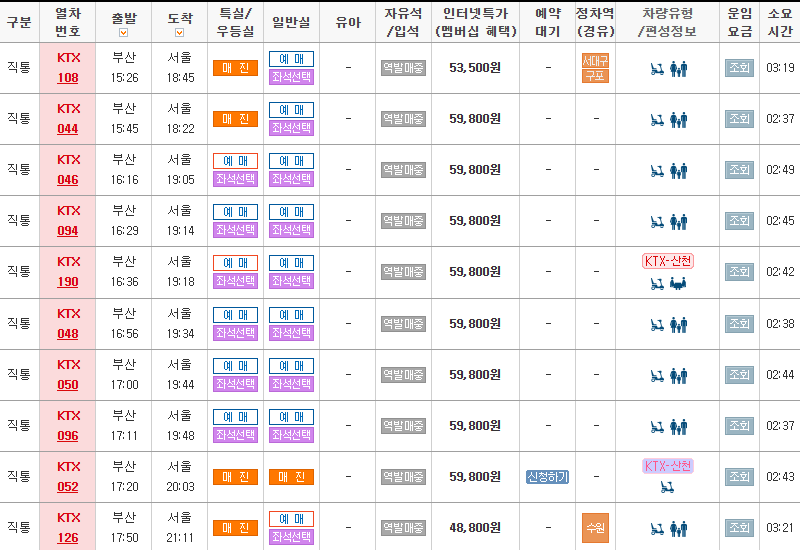The image size is (811, 550).
Task: Click the 53,500원 price
Action: pos(475,68)
